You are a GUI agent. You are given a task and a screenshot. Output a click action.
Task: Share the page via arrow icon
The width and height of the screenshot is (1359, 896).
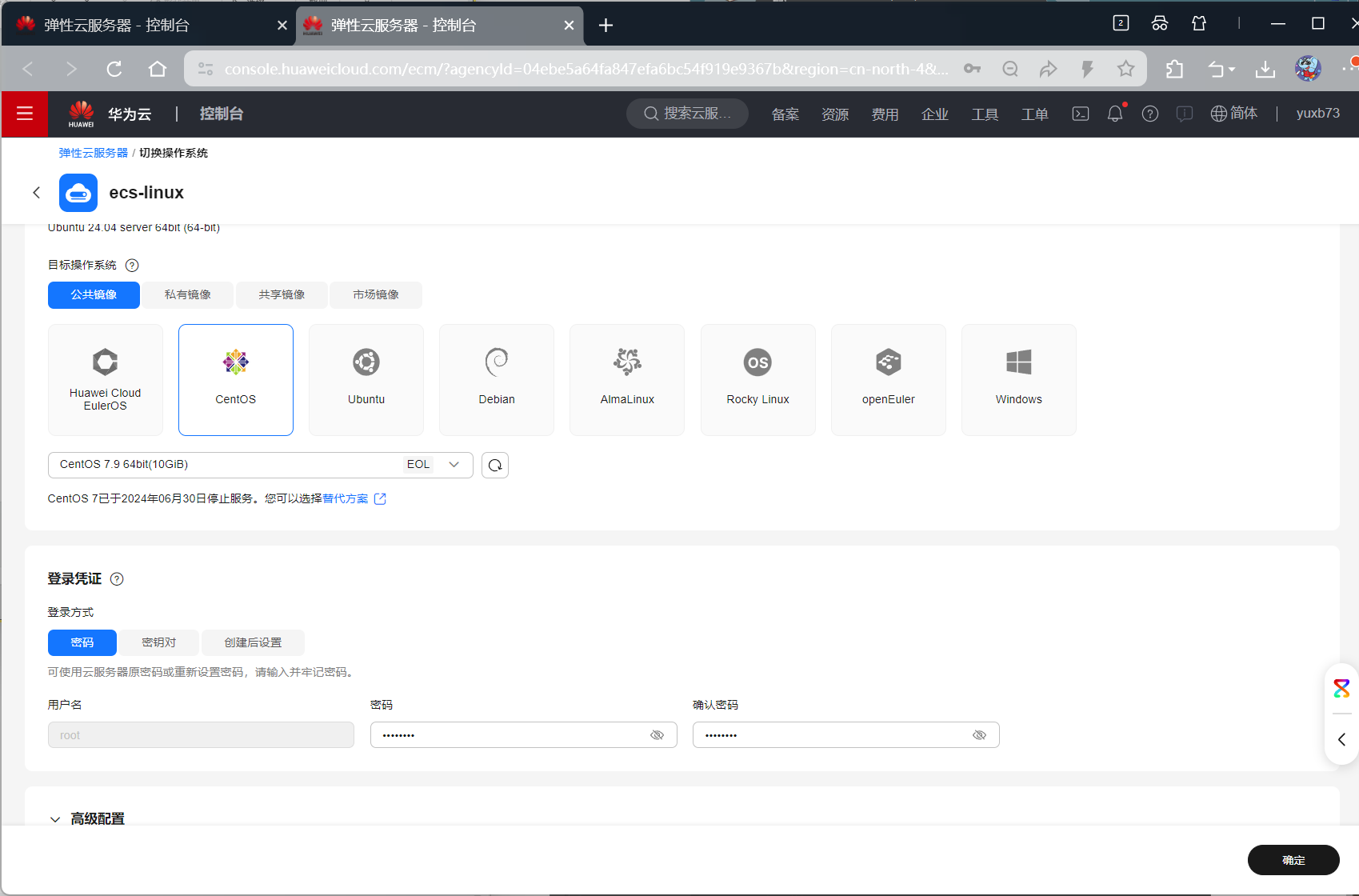(x=1048, y=69)
